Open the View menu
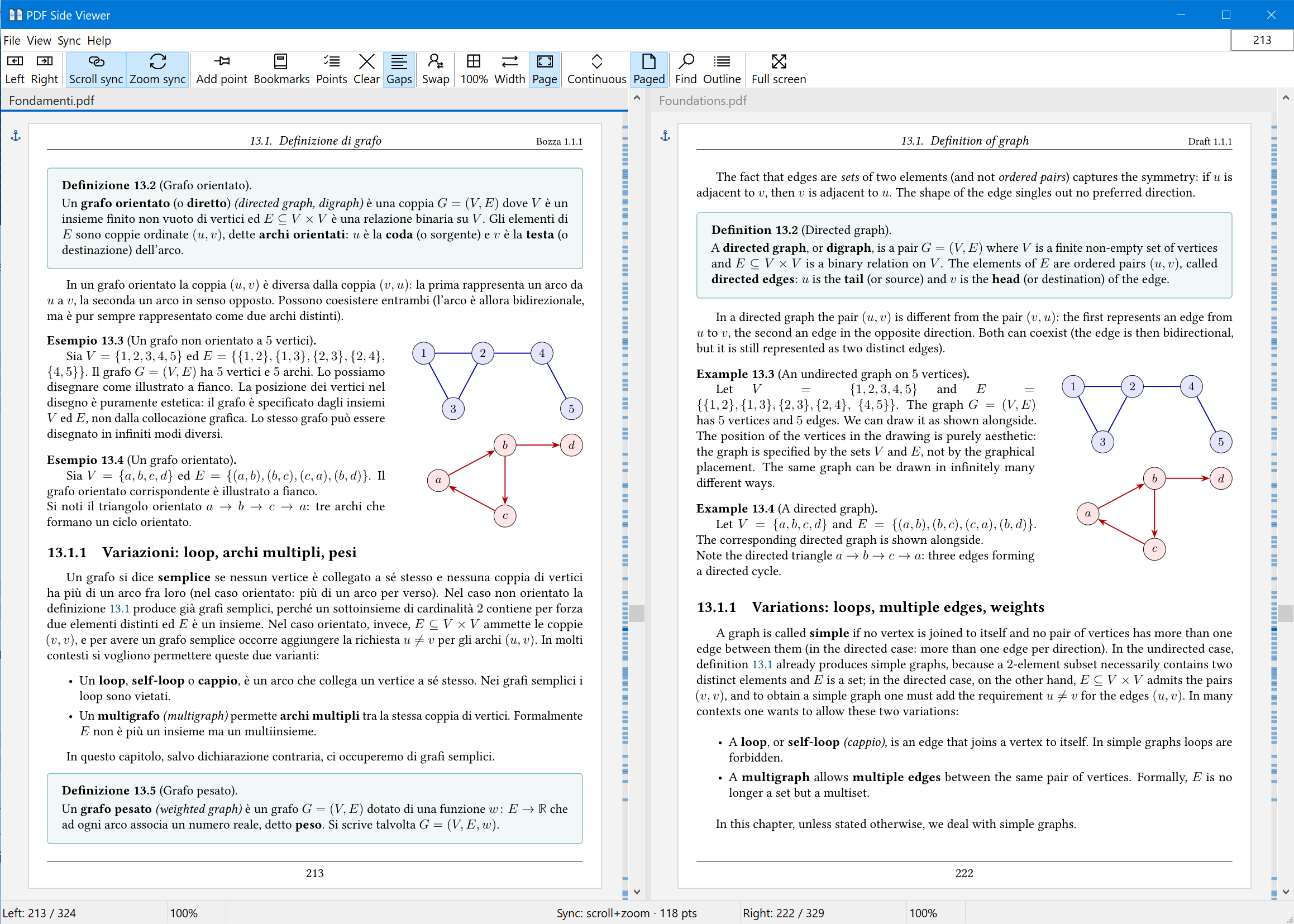Screen dimensions: 1294x924 [x=39, y=40]
